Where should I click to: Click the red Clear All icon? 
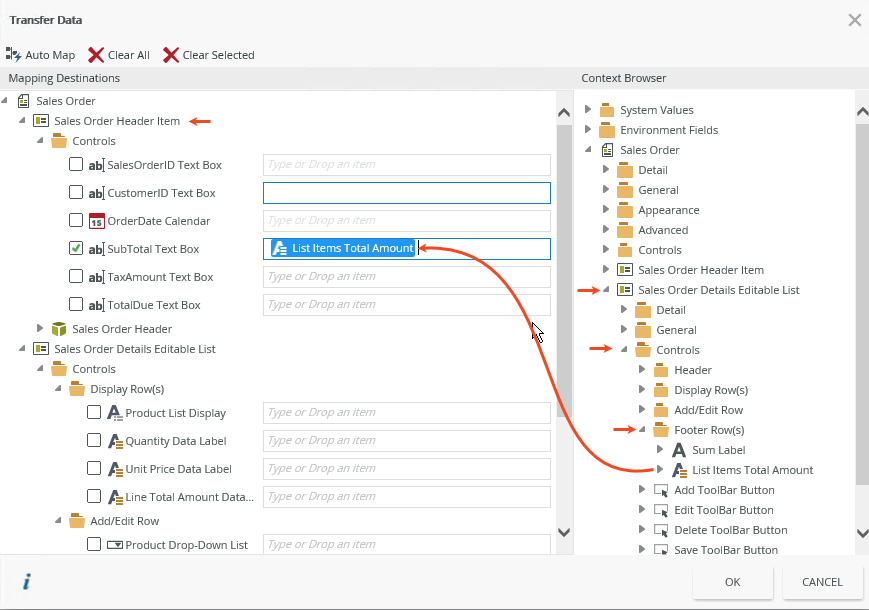pyautogui.click(x=96, y=55)
